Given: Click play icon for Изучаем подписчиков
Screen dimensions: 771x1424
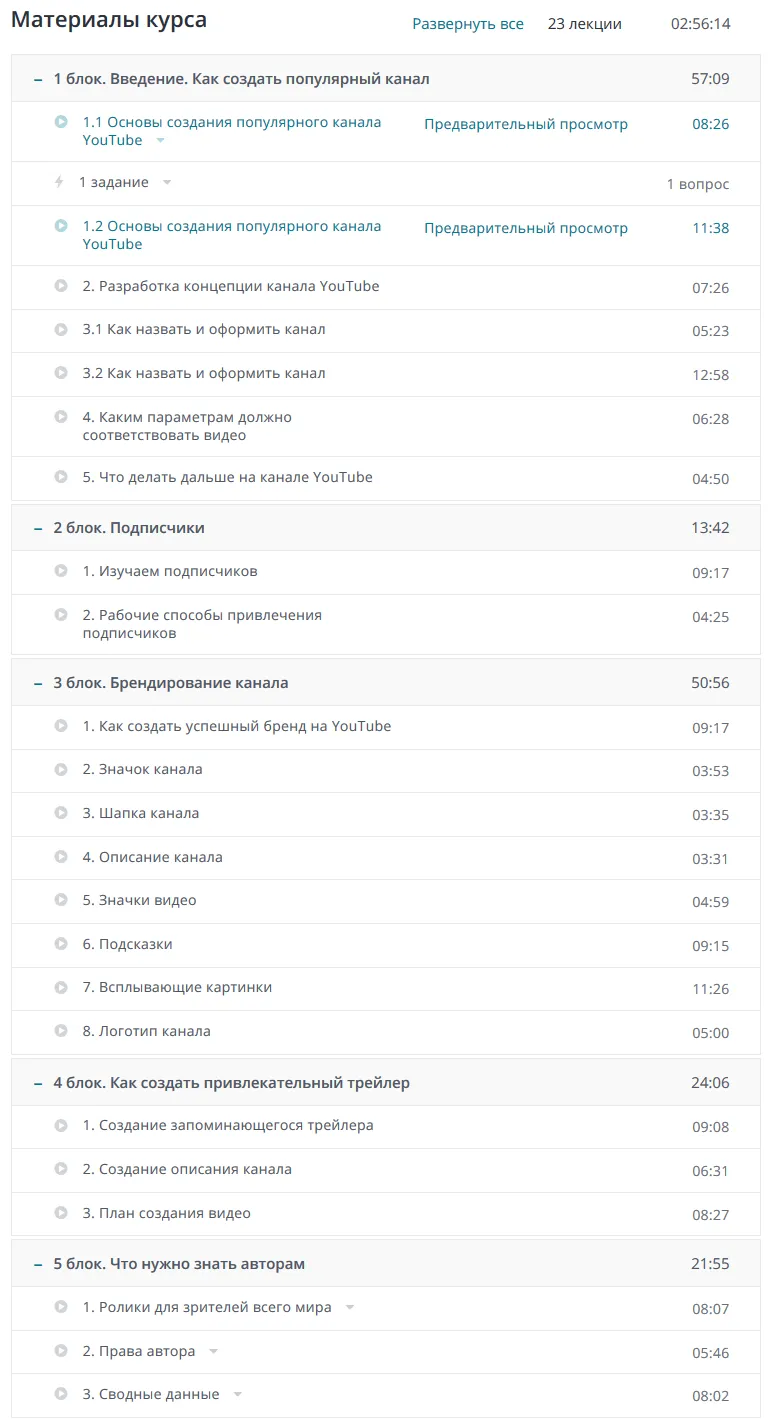Looking at the screenshot, I should pos(61,571).
